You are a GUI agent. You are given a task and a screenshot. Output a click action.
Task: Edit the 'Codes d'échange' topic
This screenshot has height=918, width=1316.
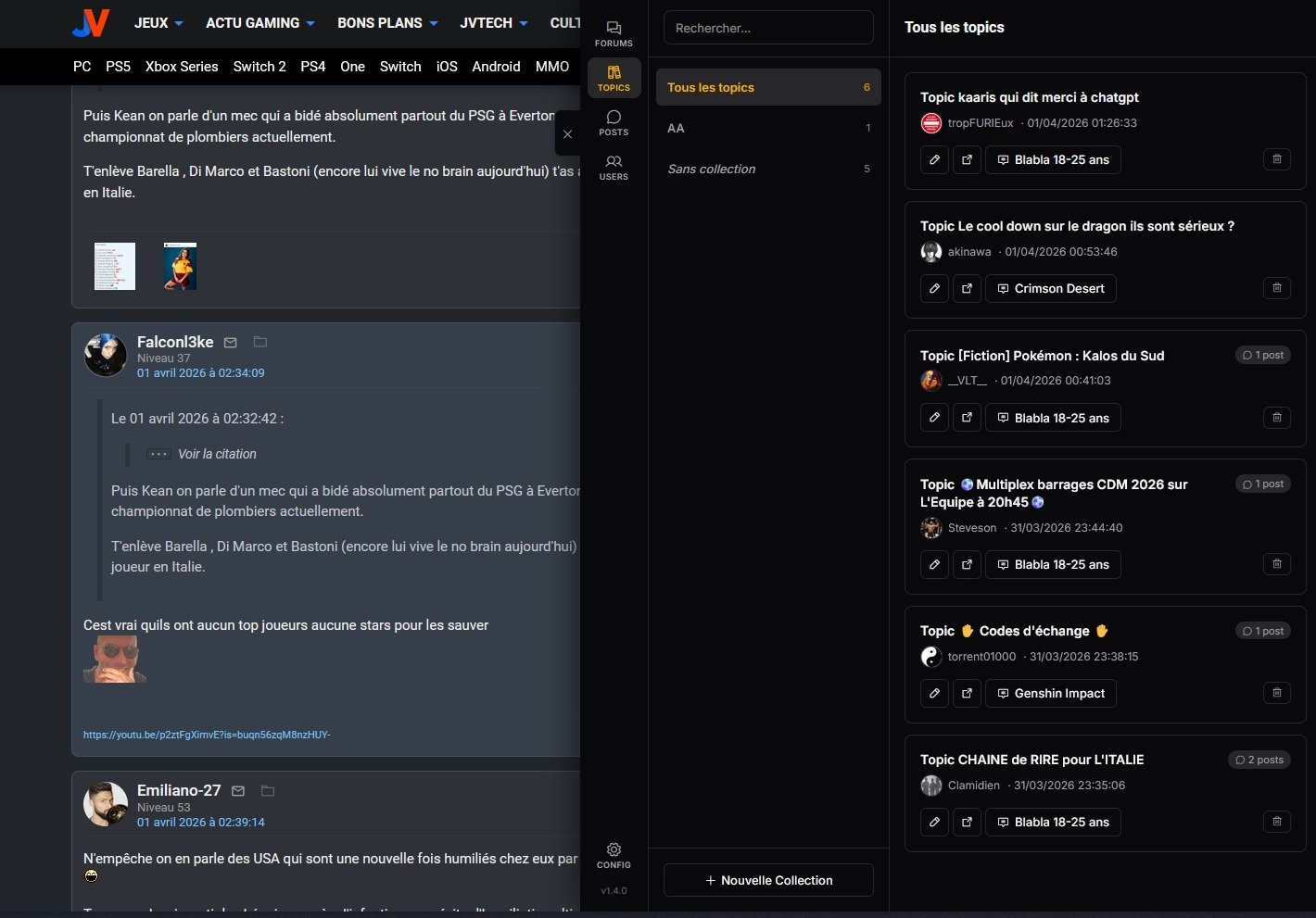pyautogui.click(x=934, y=693)
